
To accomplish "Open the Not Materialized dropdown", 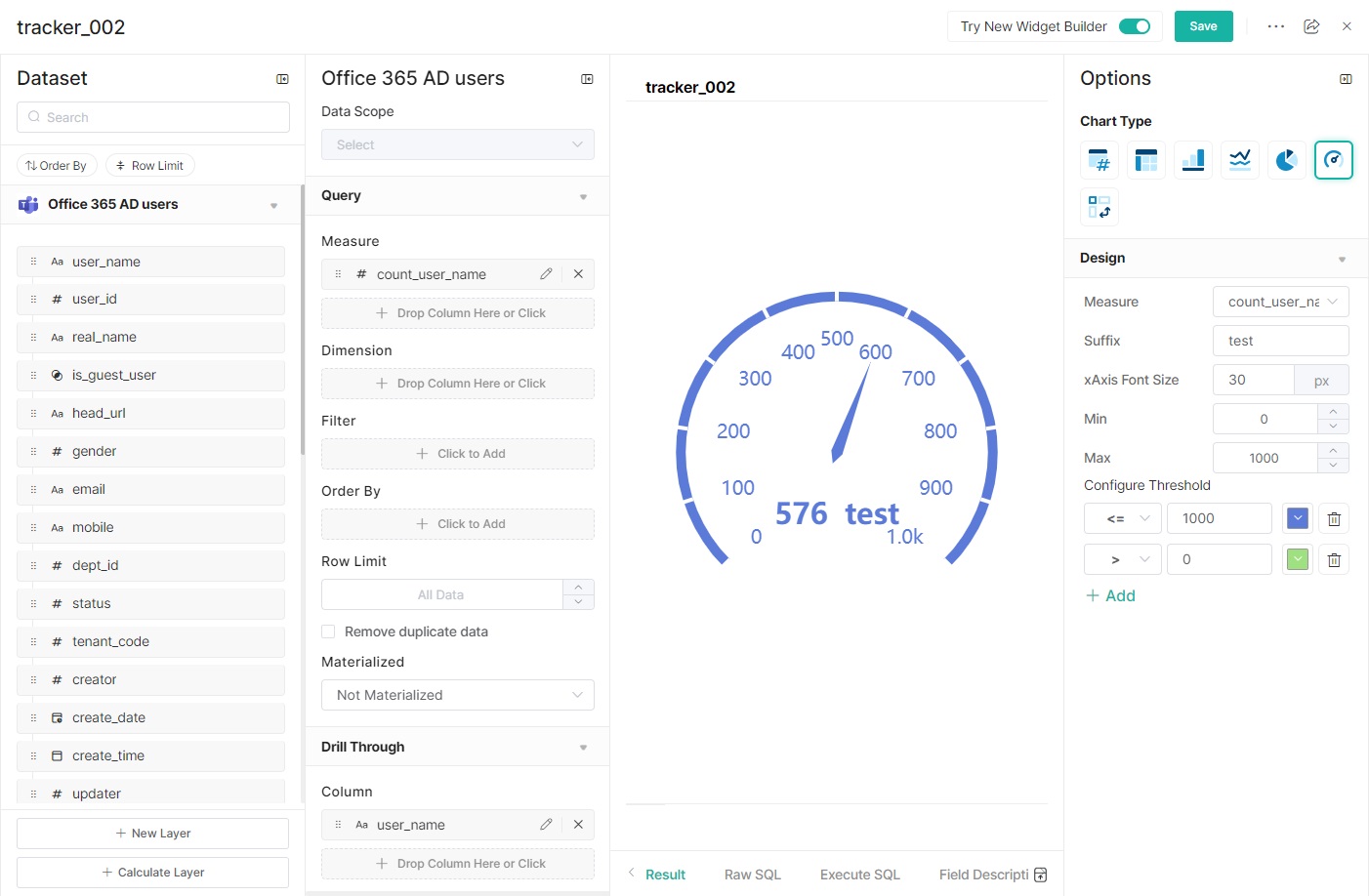I will (457, 694).
